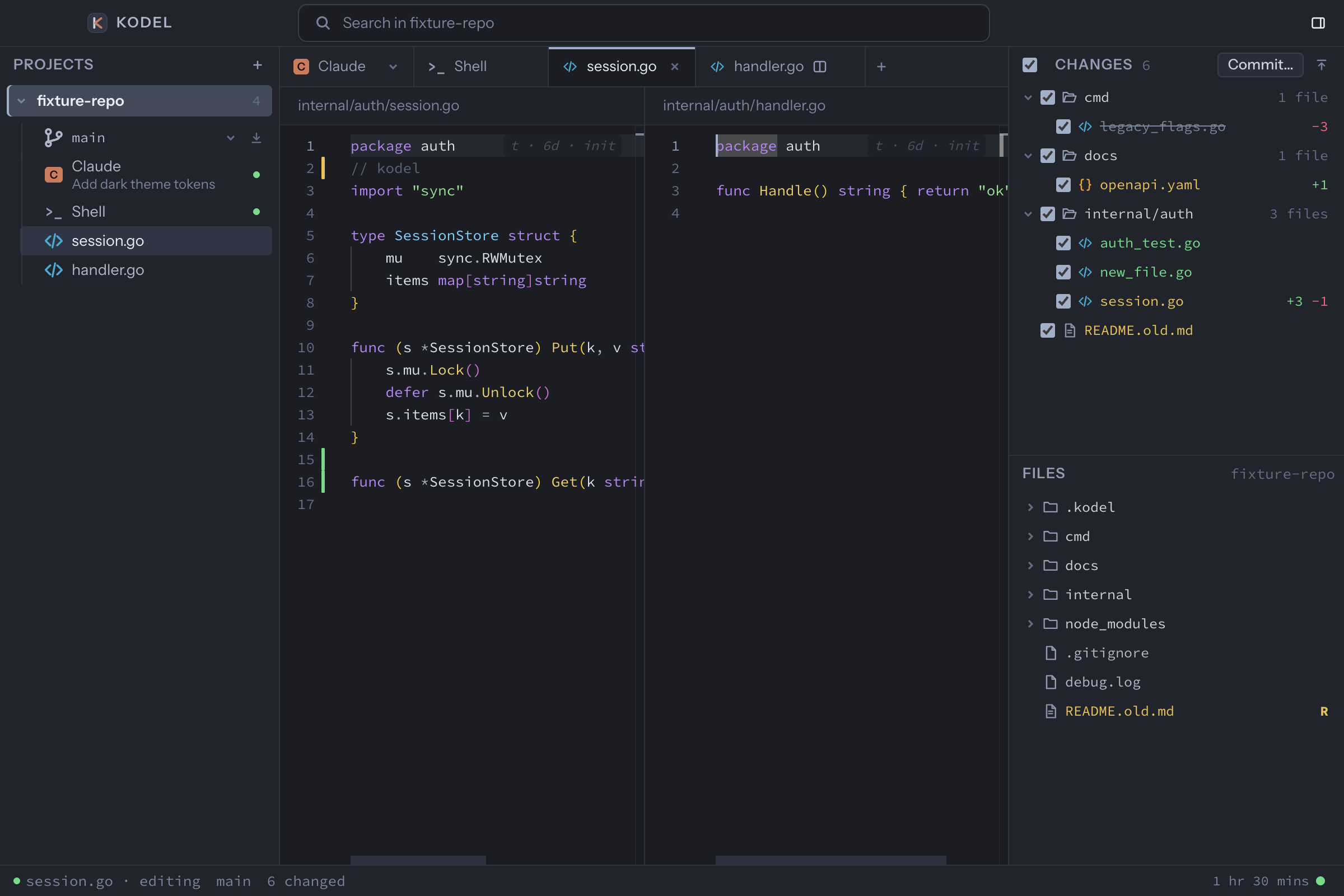Toggle the select-all Changes checkbox
This screenshot has height=896, width=1344.
(1030, 65)
